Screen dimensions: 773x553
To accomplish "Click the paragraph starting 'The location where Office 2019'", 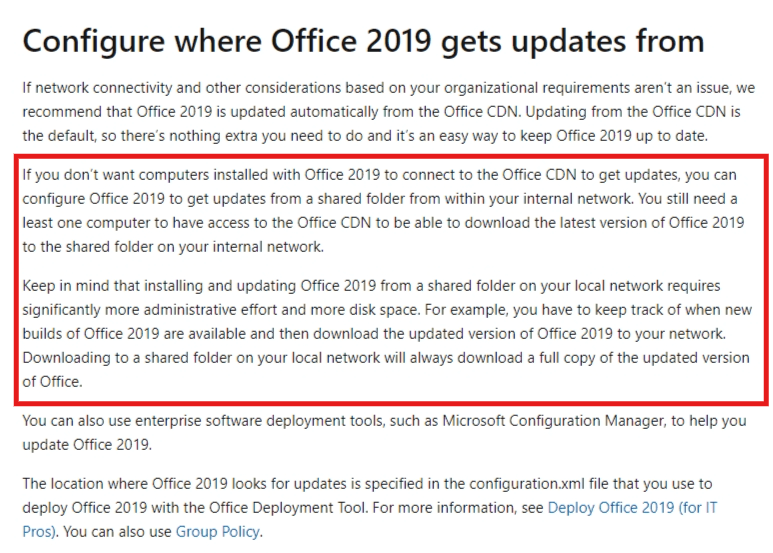I will [369, 508].
